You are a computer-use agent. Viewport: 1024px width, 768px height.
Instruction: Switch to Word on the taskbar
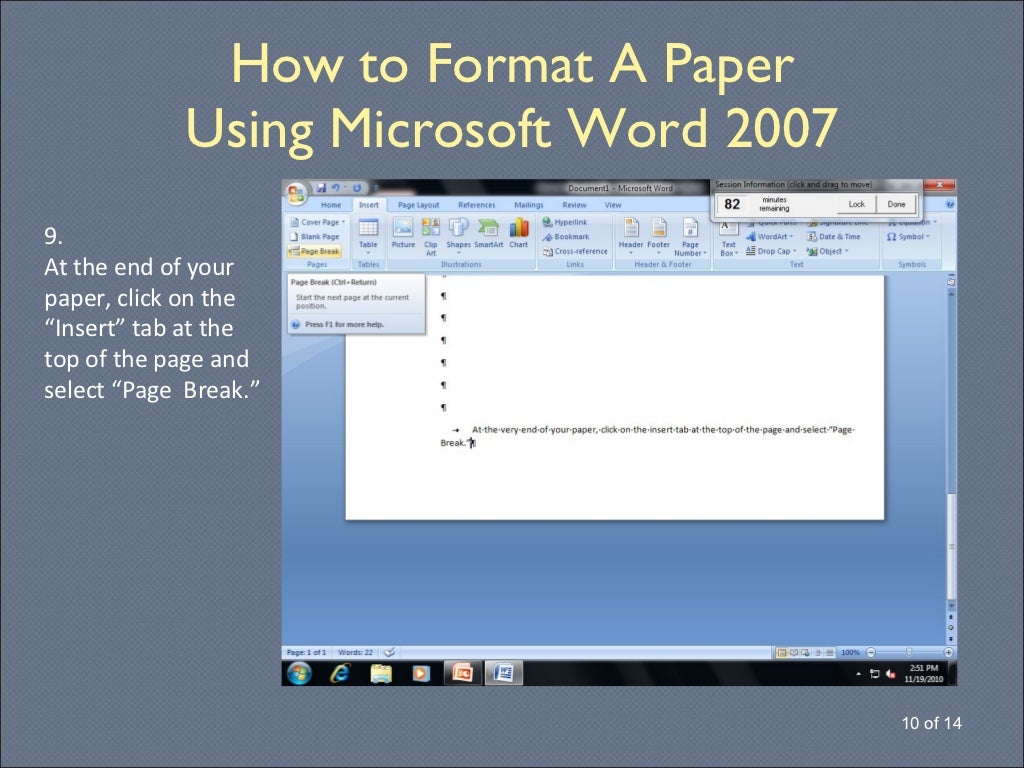504,673
